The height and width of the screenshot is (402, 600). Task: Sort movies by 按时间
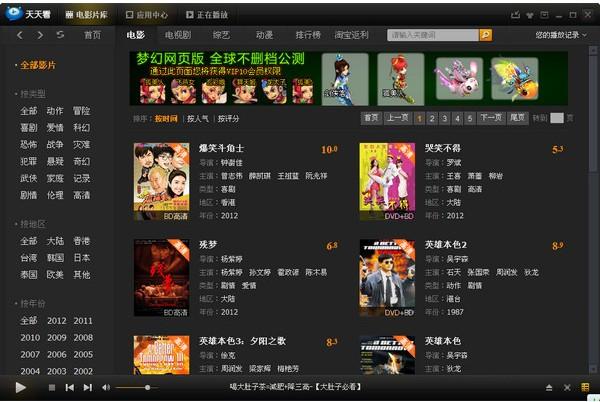click(166, 118)
